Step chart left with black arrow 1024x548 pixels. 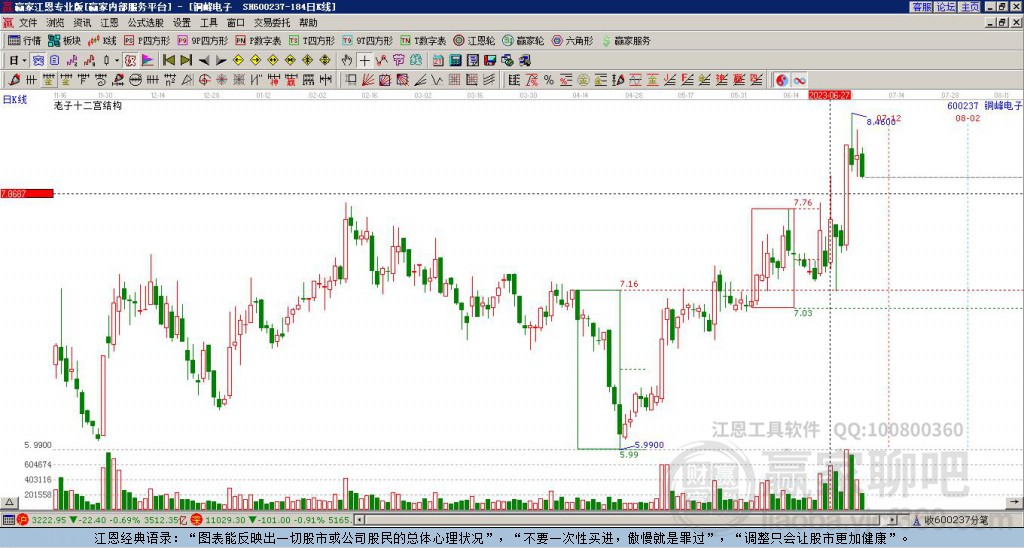click(204, 61)
